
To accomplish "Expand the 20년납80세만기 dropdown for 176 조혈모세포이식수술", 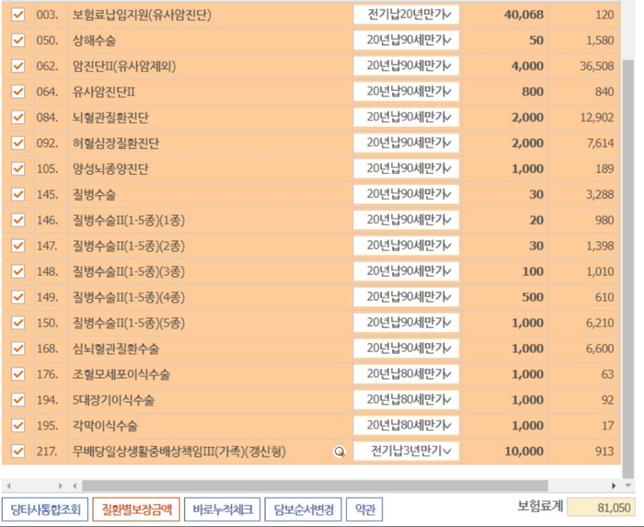I will tap(405, 374).
